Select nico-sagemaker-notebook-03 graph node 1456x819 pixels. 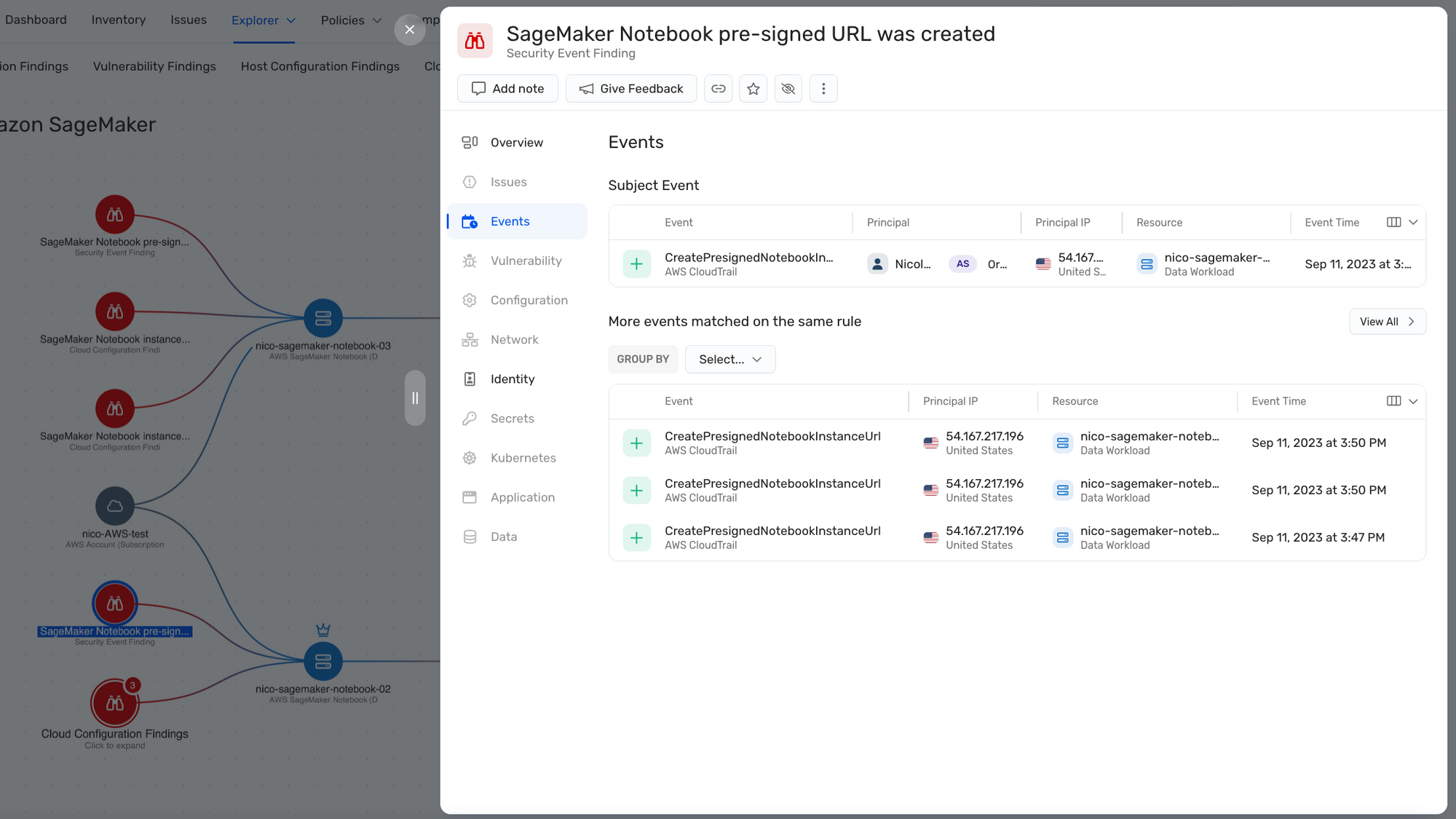tap(323, 319)
